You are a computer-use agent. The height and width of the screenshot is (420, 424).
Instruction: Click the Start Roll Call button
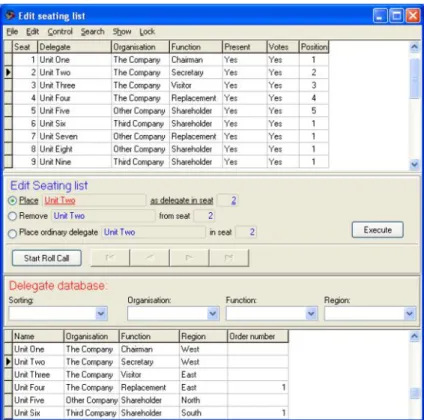click(x=47, y=258)
